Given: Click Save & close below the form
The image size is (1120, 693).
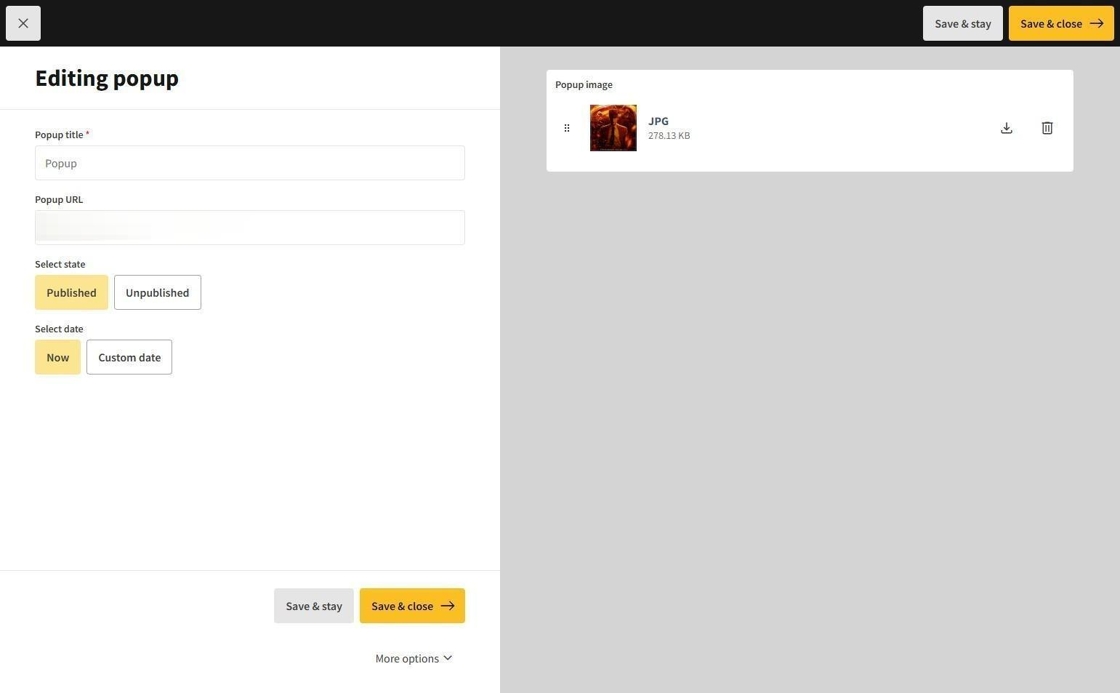Looking at the screenshot, I should click(402, 606).
